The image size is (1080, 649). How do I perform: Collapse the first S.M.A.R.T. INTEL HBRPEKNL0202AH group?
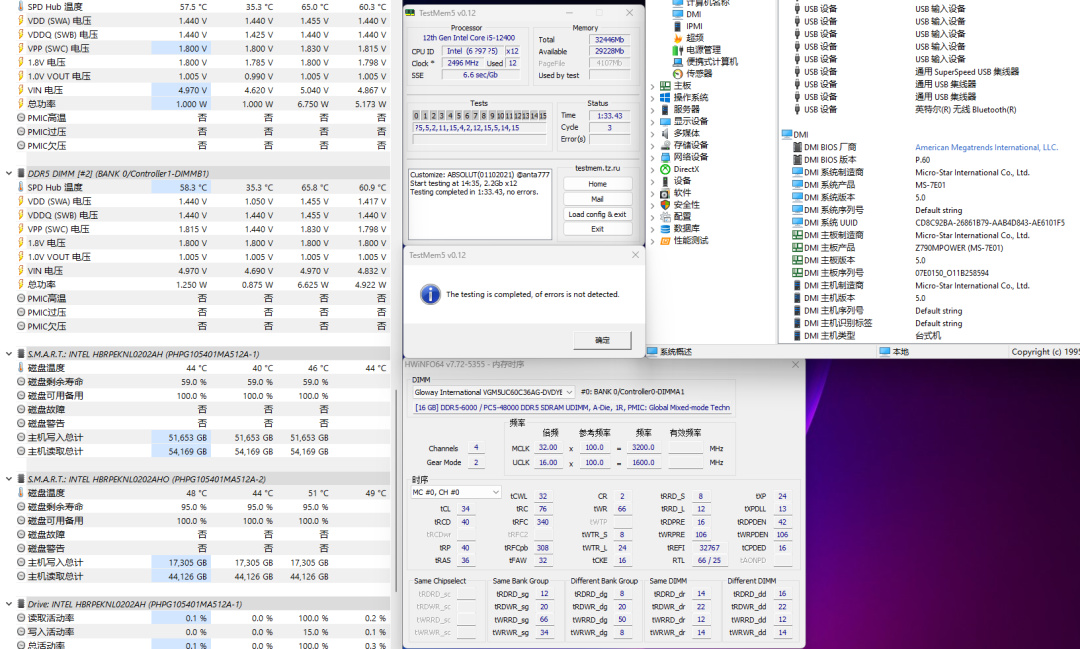pyautogui.click(x=7, y=354)
